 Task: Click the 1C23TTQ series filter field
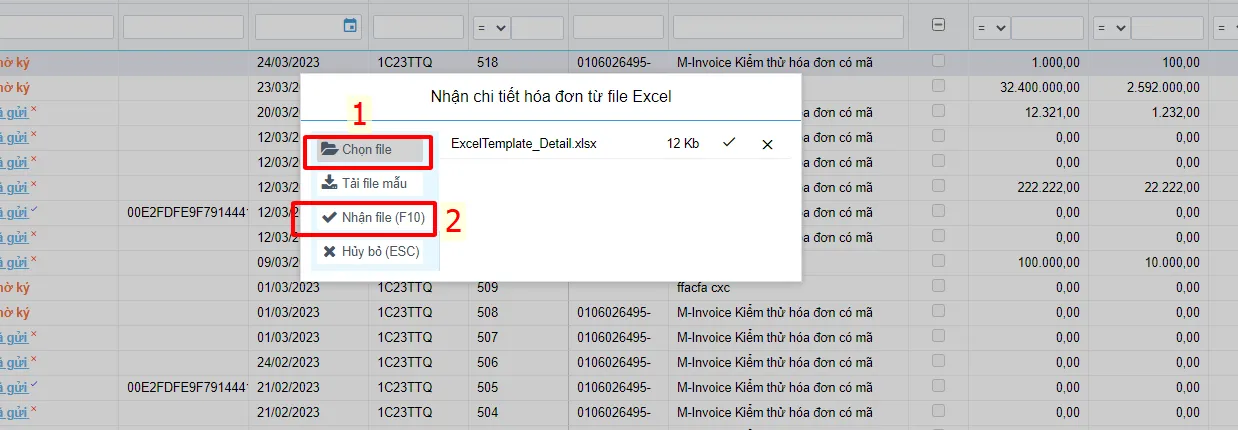pyautogui.click(x=418, y=27)
